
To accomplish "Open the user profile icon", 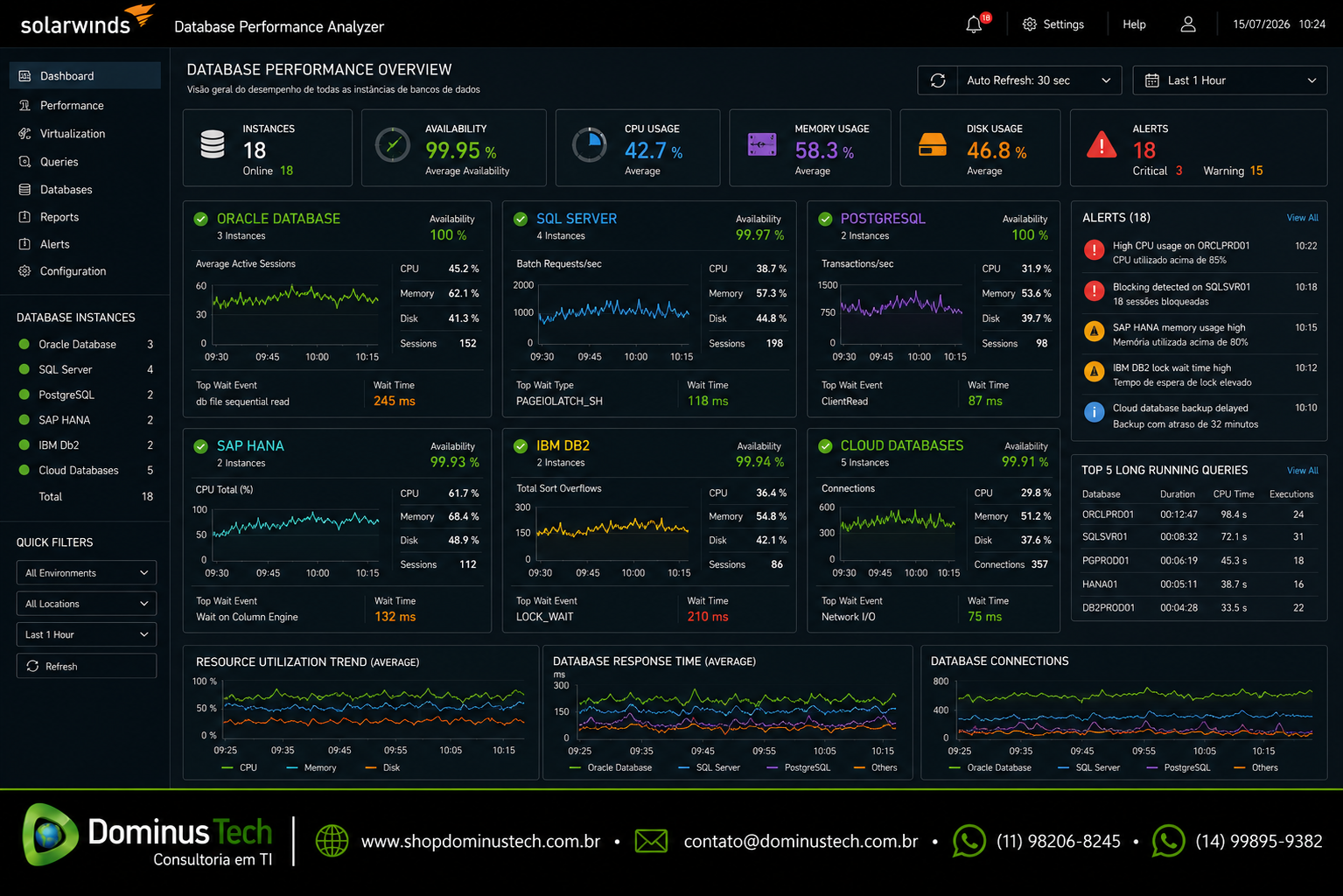I will (x=1188, y=24).
